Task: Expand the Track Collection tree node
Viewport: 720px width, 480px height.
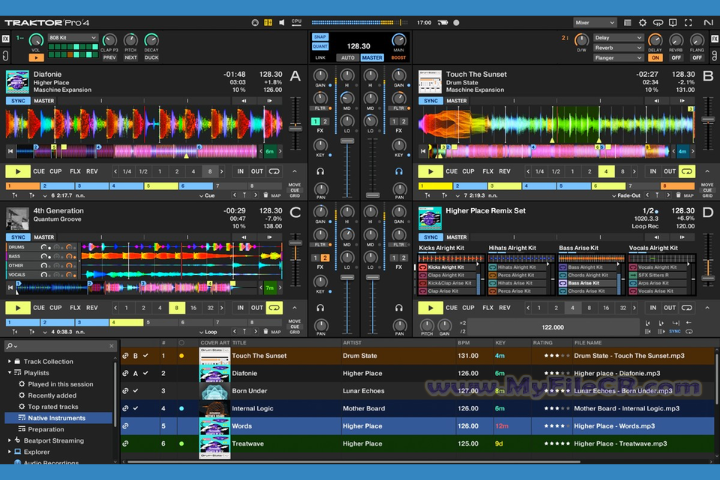Action: [x=9, y=361]
